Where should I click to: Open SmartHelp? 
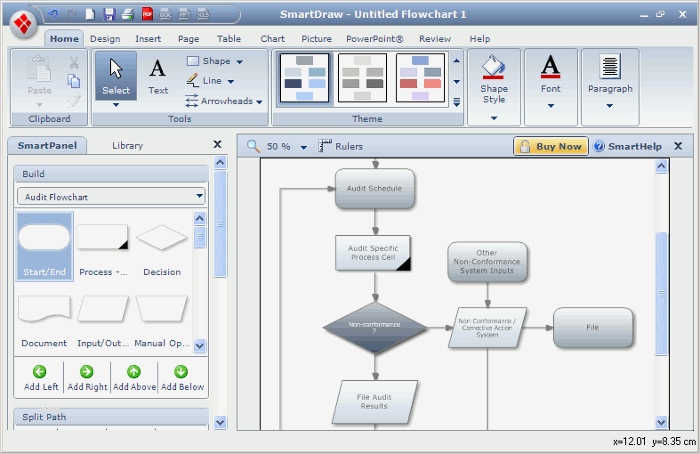click(627, 146)
